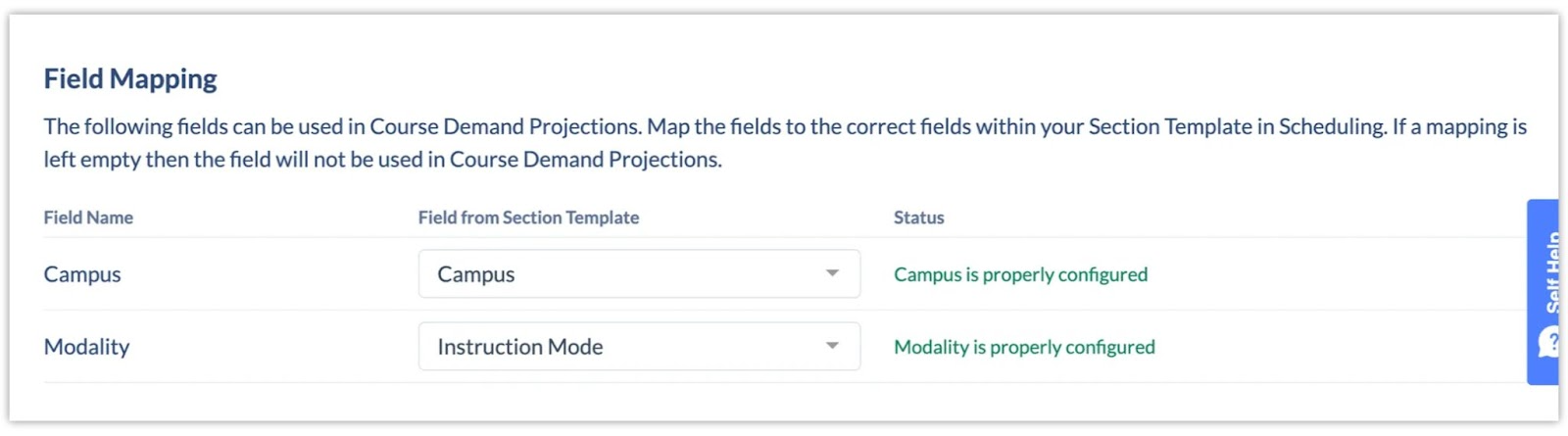Click the arrow on the Instruction Mode dropdown
The width and height of the screenshot is (1568, 436).
coord(832,346)
